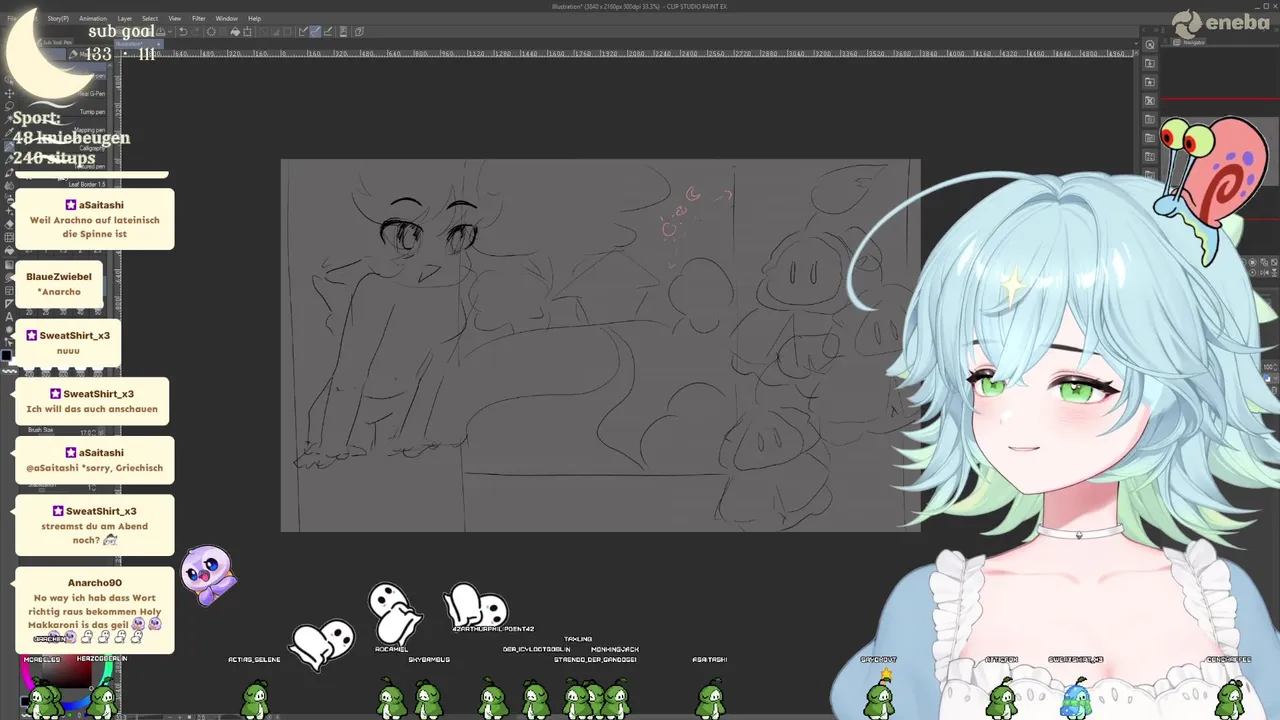The image size is (1280, 720).
Task: Click the black main color swatch
Action: click(7, 354)
